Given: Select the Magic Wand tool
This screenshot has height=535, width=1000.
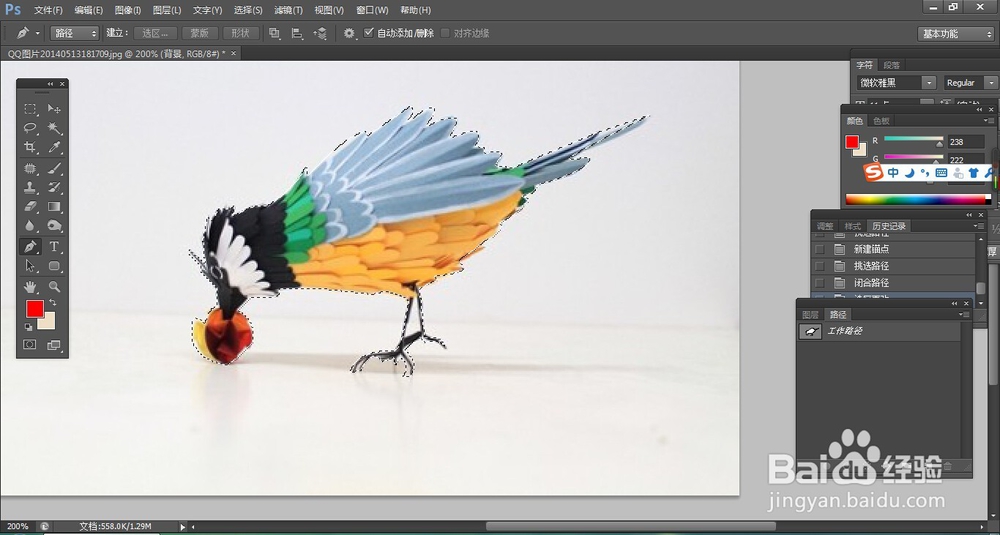Looking at the screenshot, I should tap(54, 128).
